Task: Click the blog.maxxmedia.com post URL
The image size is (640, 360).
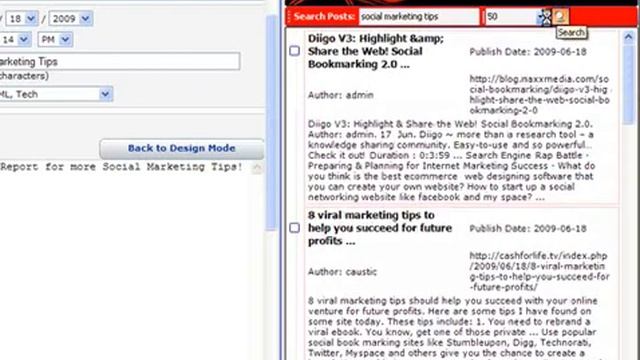Action: [x=539, y=94]
